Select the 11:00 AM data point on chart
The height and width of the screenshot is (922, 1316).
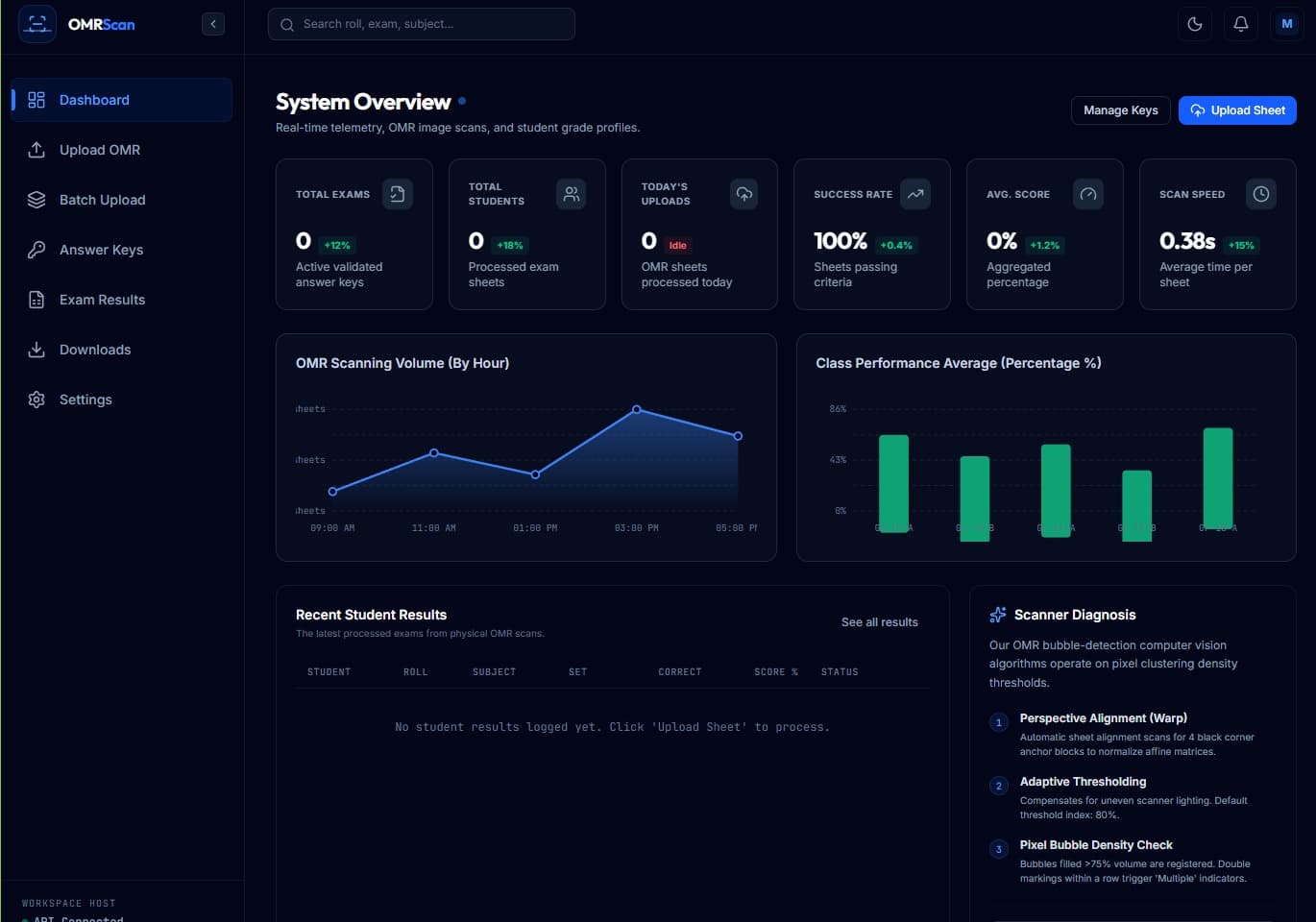tap(434, 452)
